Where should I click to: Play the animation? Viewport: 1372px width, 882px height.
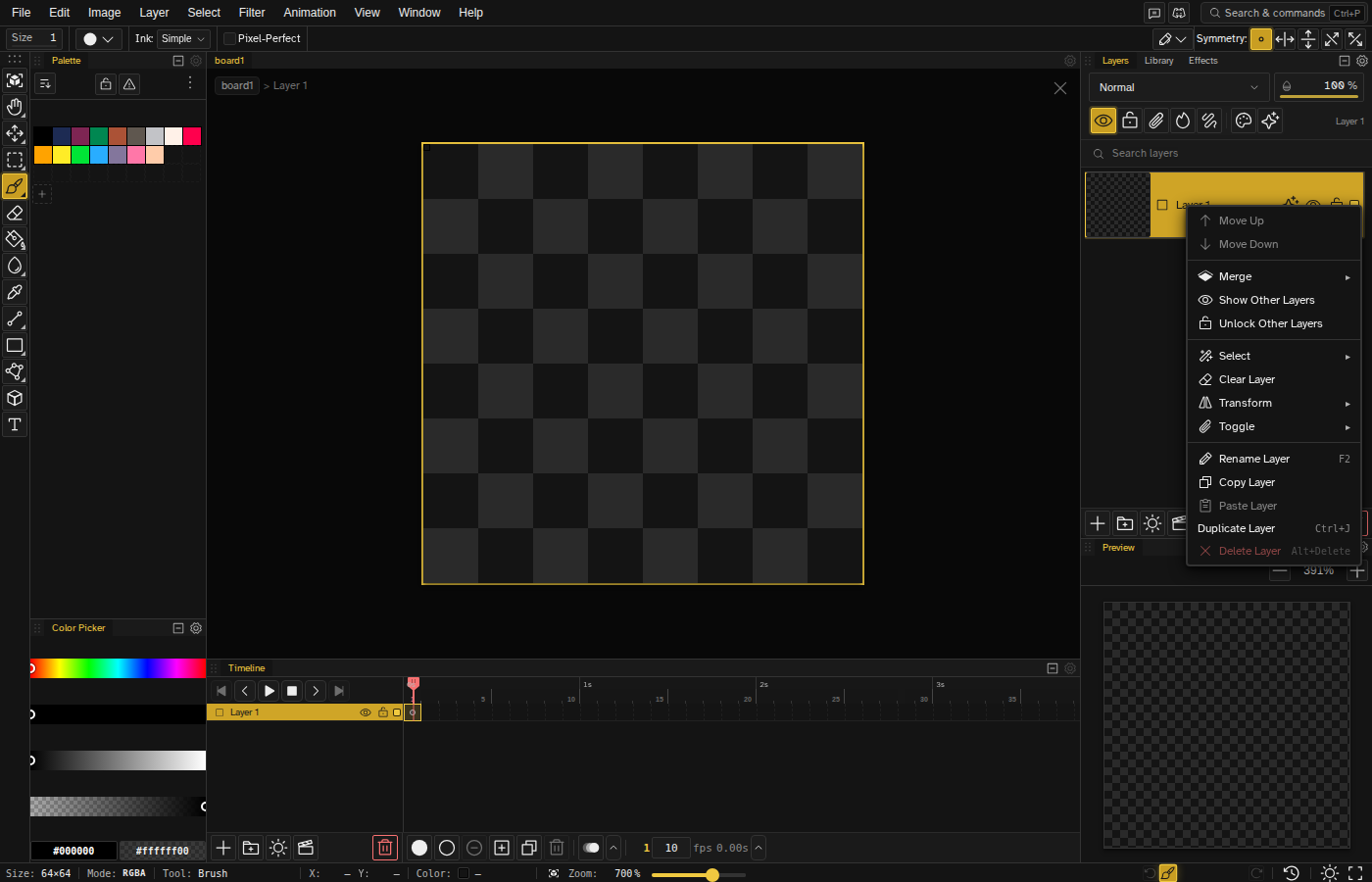(269, 691)
